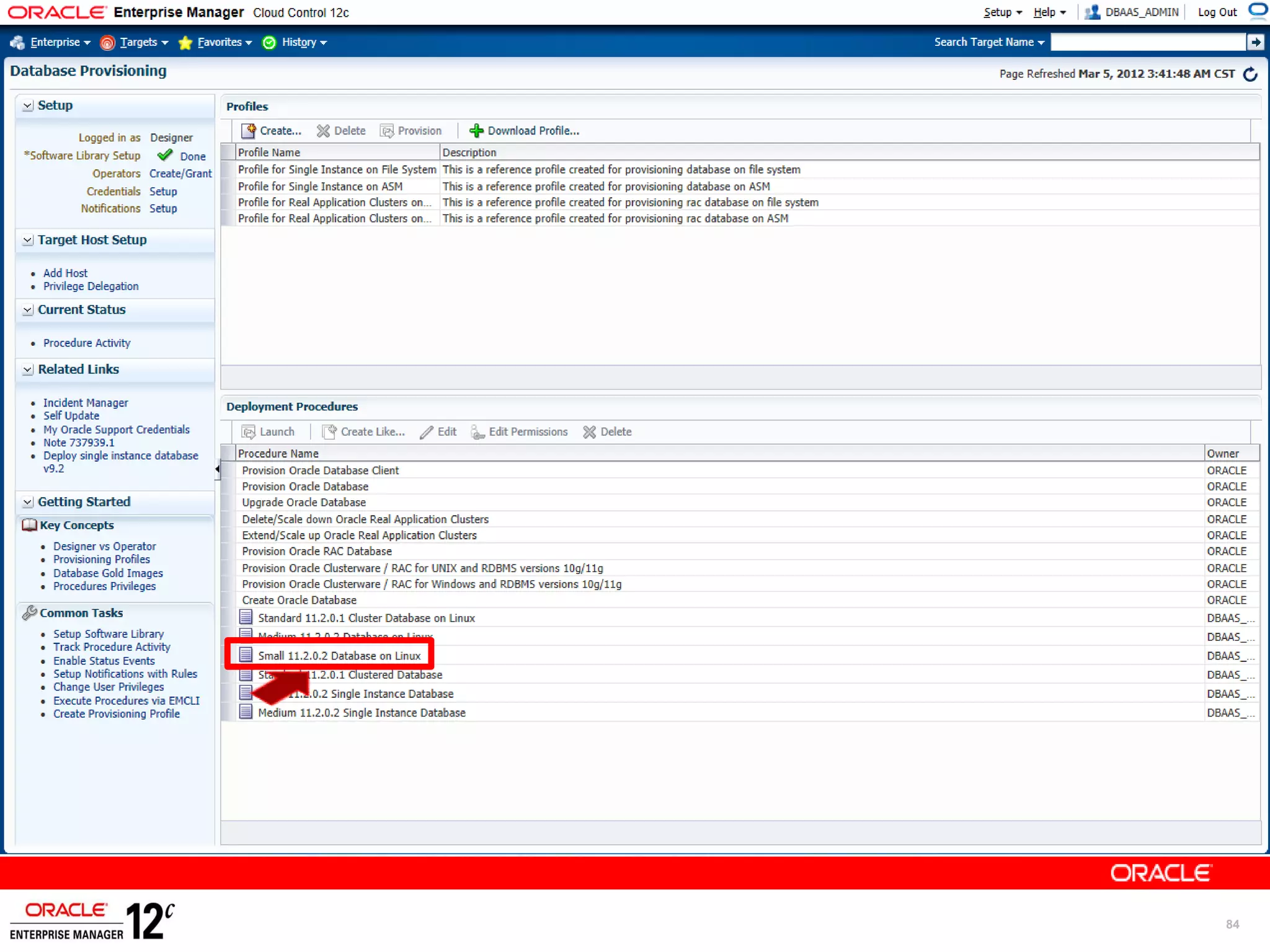Open the Enterprise menu

click(55, 42)
